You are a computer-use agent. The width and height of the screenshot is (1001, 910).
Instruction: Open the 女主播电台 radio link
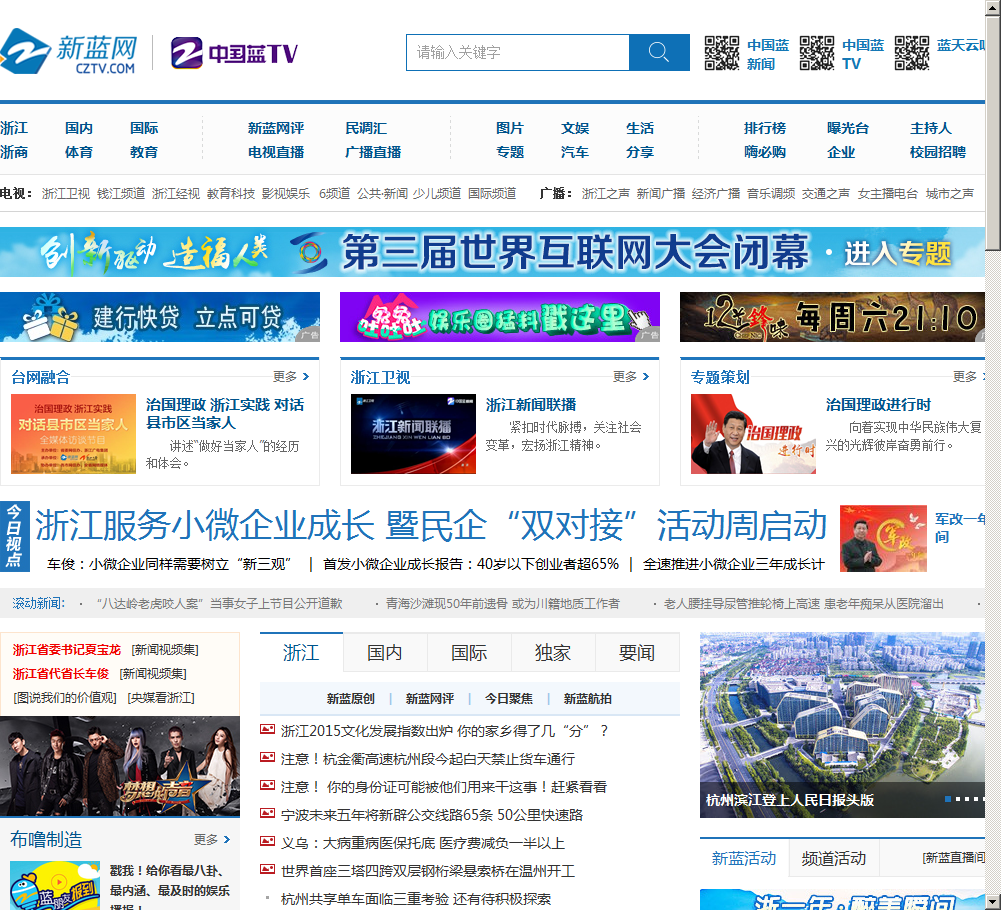887,193
